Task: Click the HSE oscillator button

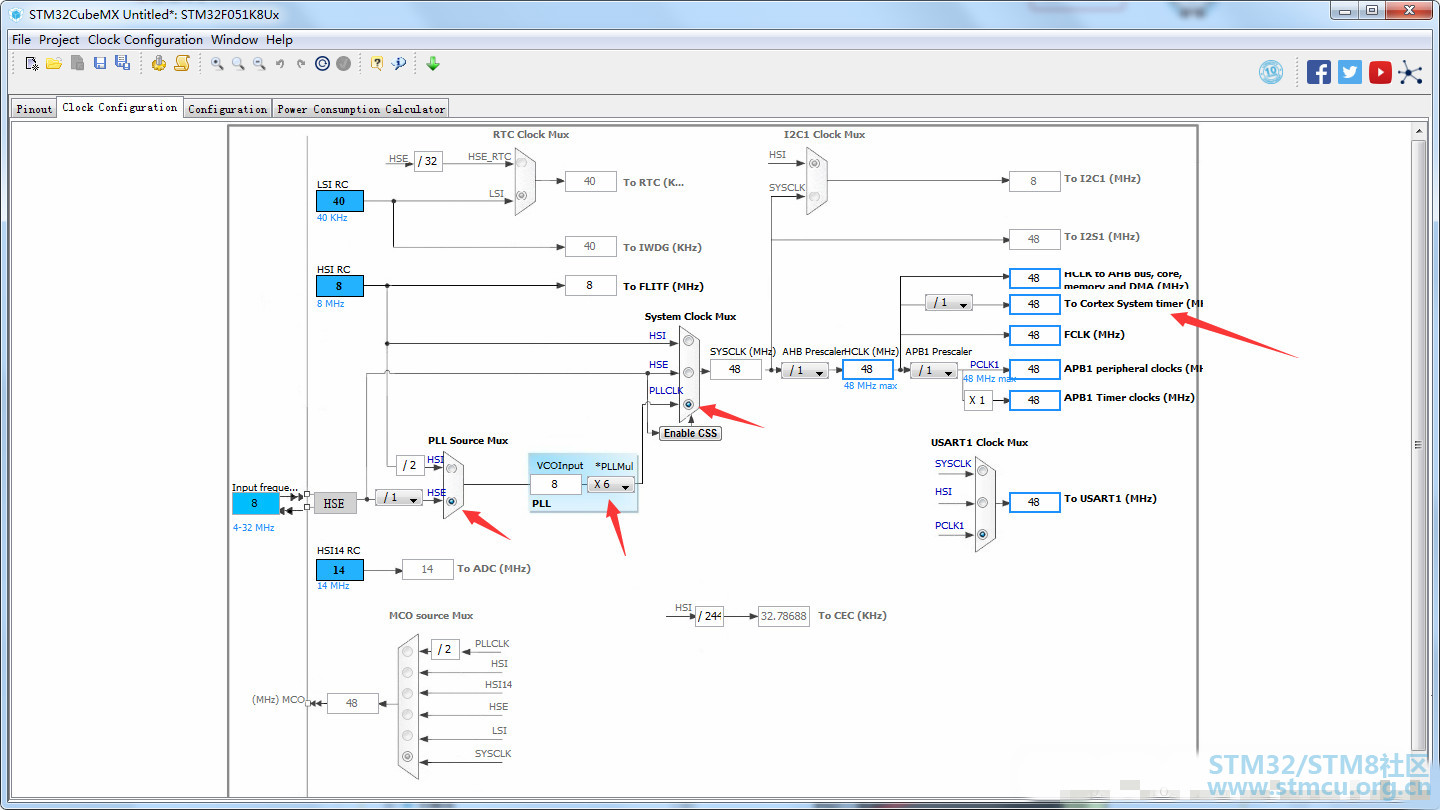Action: tap(334, 503)
